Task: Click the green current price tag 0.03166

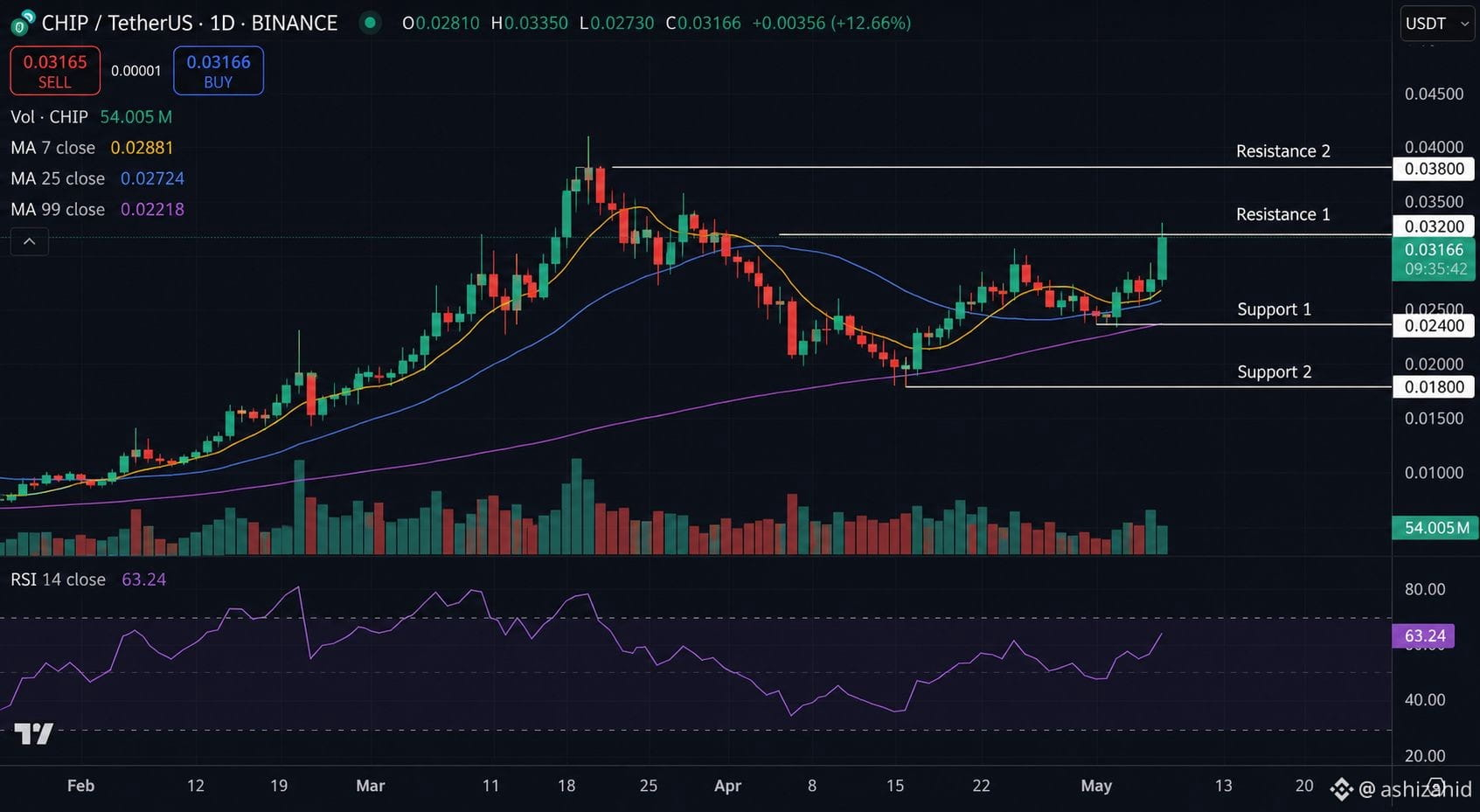Action: point(1434,259)
